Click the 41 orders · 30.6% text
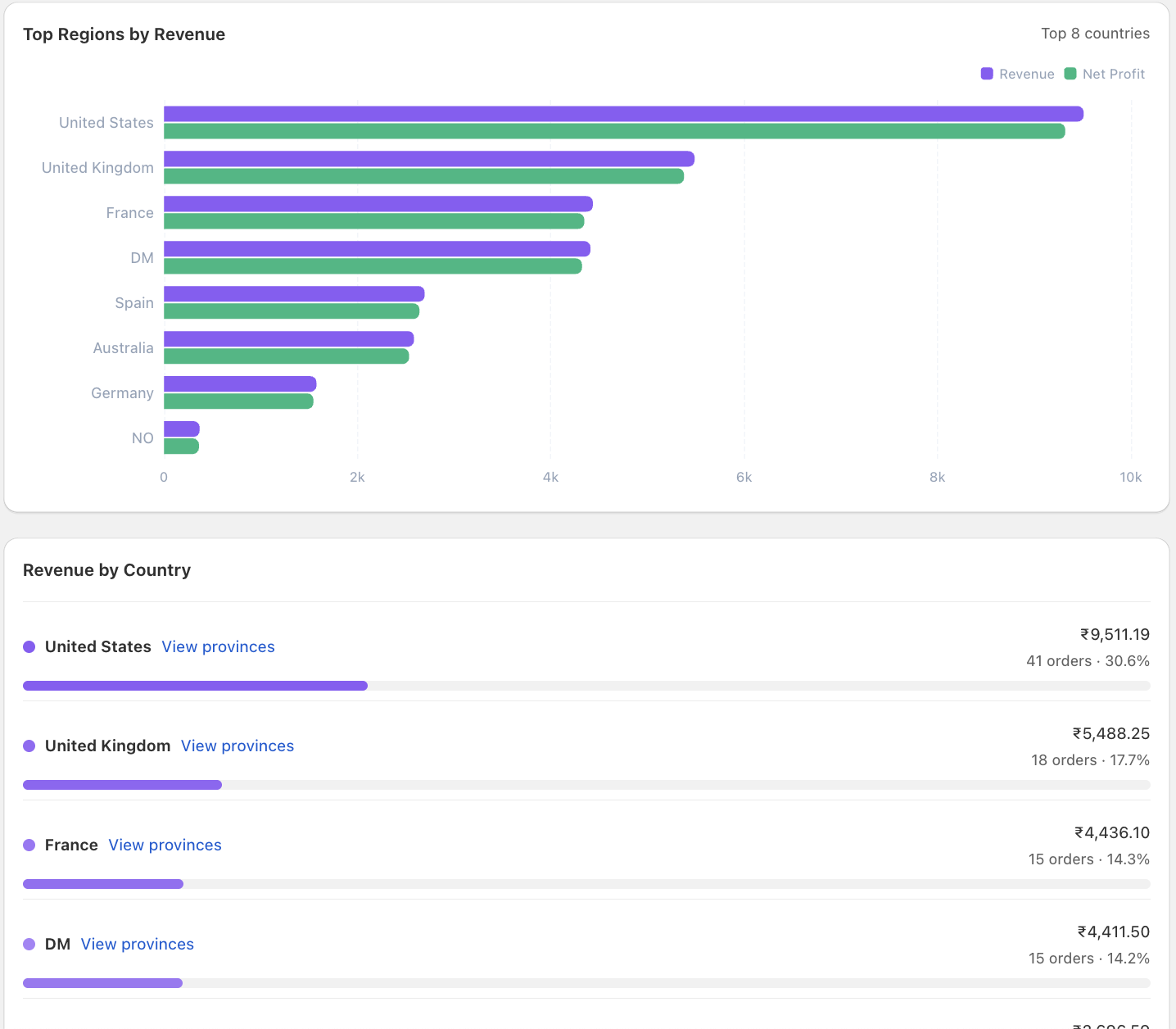This screenshot has height=1029, width=1176. (1088, 661)
